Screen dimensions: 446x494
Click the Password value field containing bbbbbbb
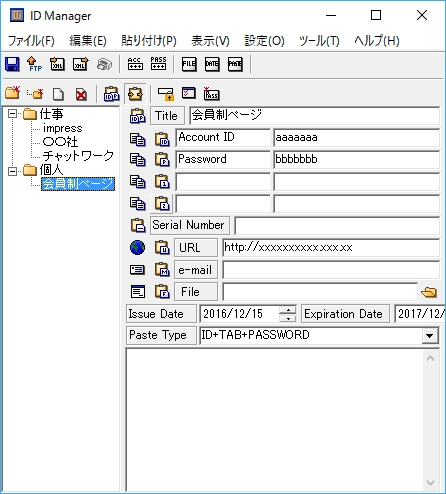(356, 160)
